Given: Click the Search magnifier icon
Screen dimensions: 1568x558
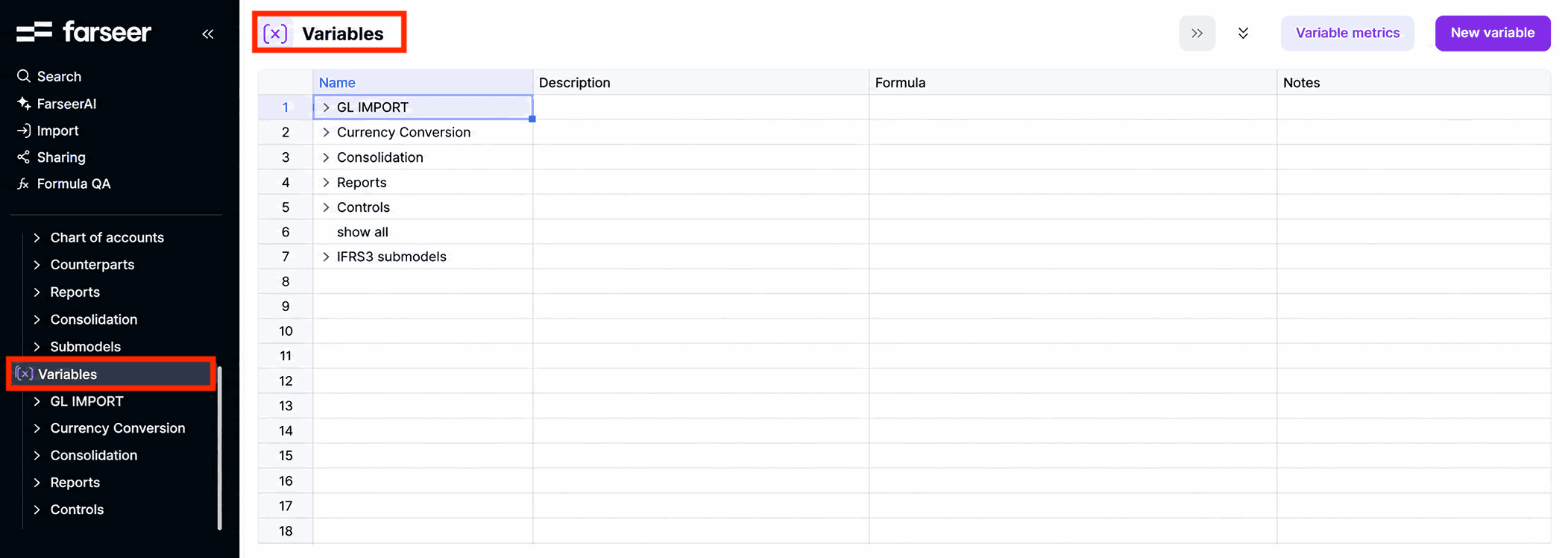Looking at the screenshot, I should (24, 76).
